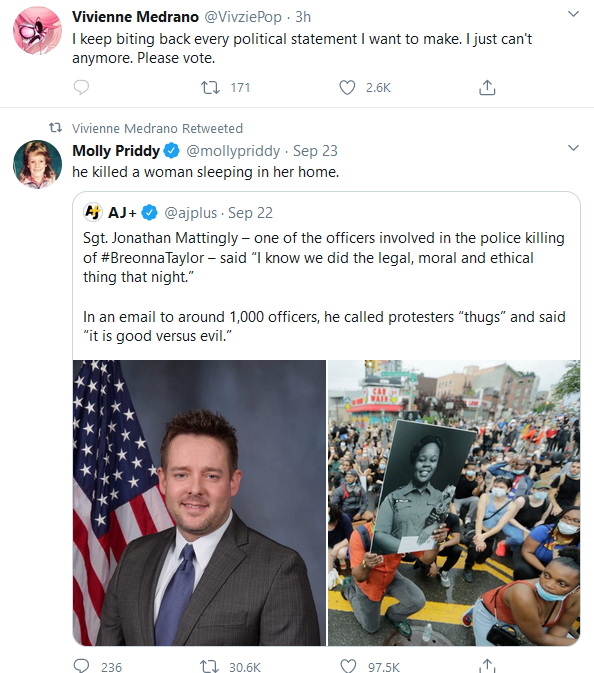Retweet Molly Priddy's tweet with 30.6K retweets
Screen dimensions: 594x673
(x=209, y=666)
